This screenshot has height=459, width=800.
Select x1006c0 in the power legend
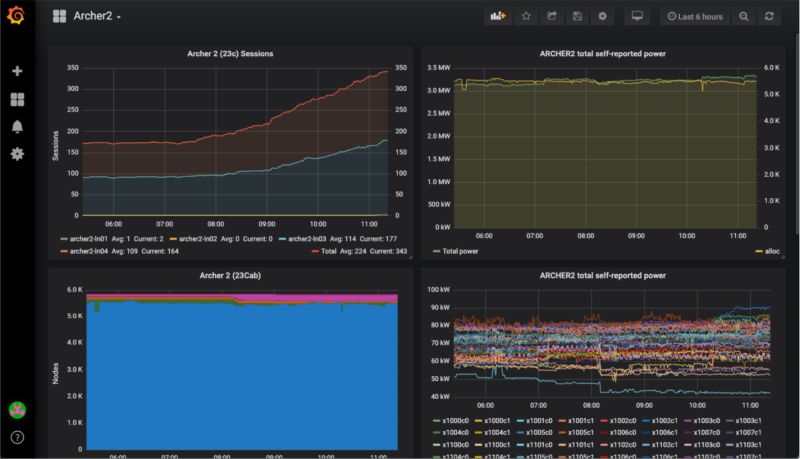[x=622, y=432]
